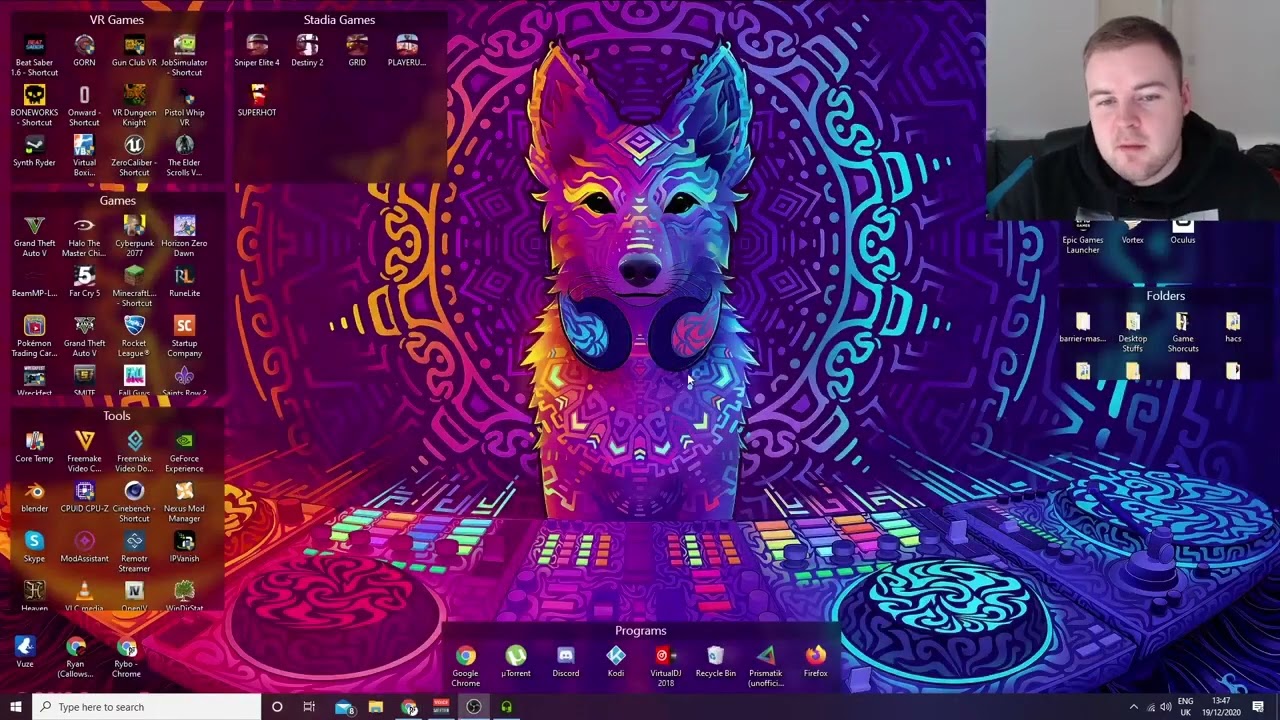Viewport: 1280px width, 720px height.
Task: Open the Recycle Bin
Action: [x=715, y=657]
